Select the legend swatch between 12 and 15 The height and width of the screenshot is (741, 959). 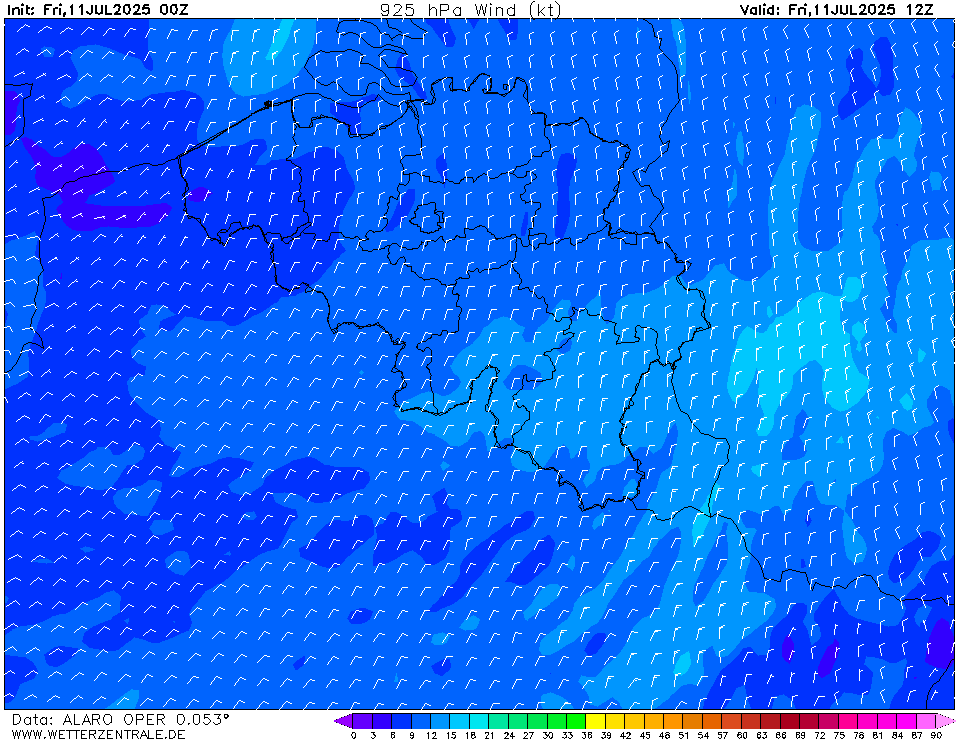coord(441,721)
